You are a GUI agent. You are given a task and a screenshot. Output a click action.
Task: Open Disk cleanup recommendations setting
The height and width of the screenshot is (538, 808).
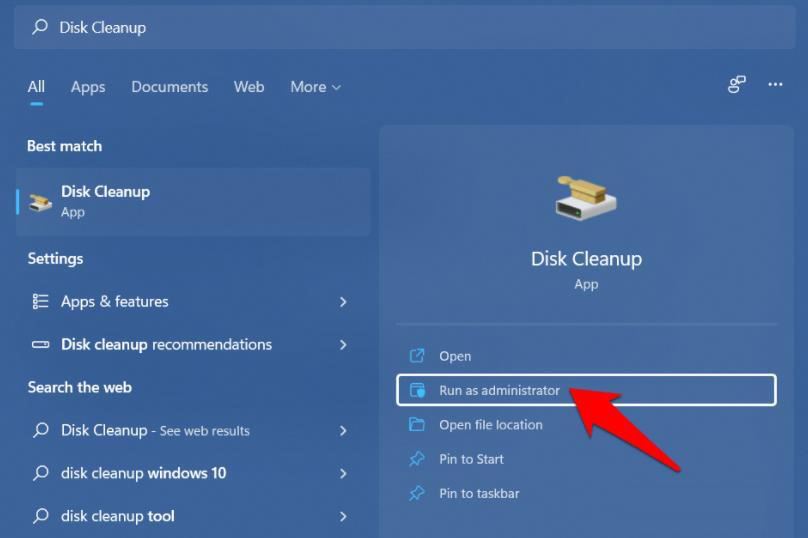tap(193, 344)
